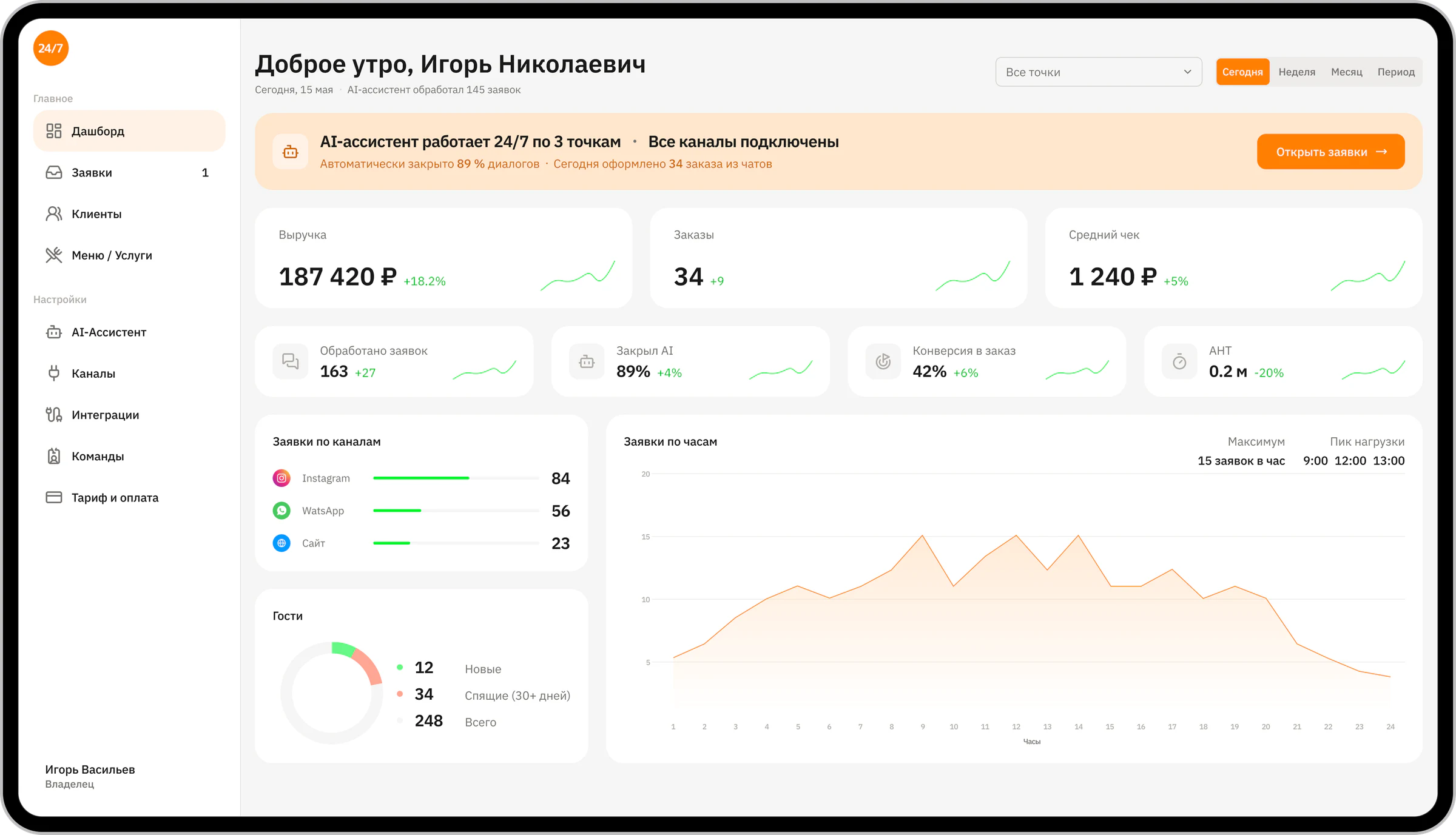This screenshot has height=835, width=1456.
Task: Click the Instagram progress bar
Action: tap(456, 478)
